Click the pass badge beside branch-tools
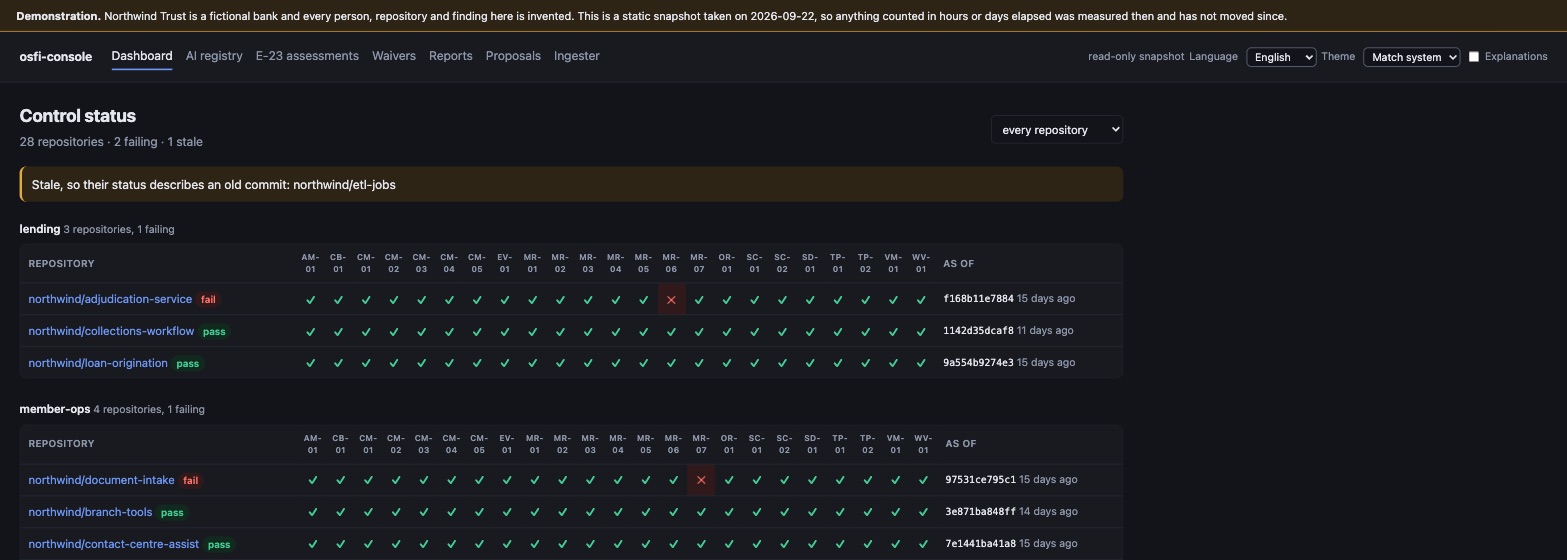This screenshot has height=560, width=1567. click(x=172, y=513)
